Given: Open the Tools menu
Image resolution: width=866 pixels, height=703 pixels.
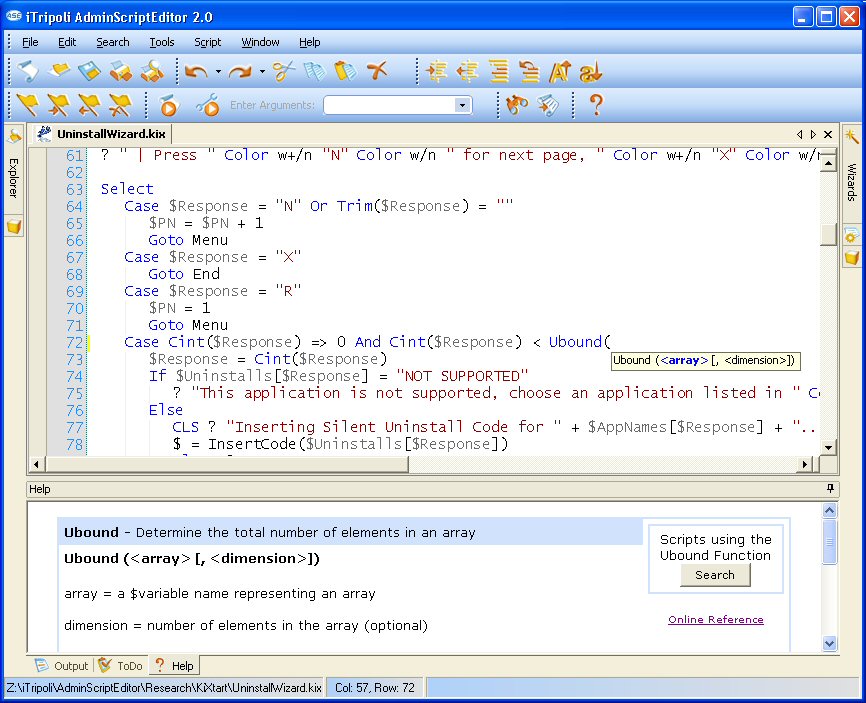Looking at the screenshot, I should coord(162,42).
